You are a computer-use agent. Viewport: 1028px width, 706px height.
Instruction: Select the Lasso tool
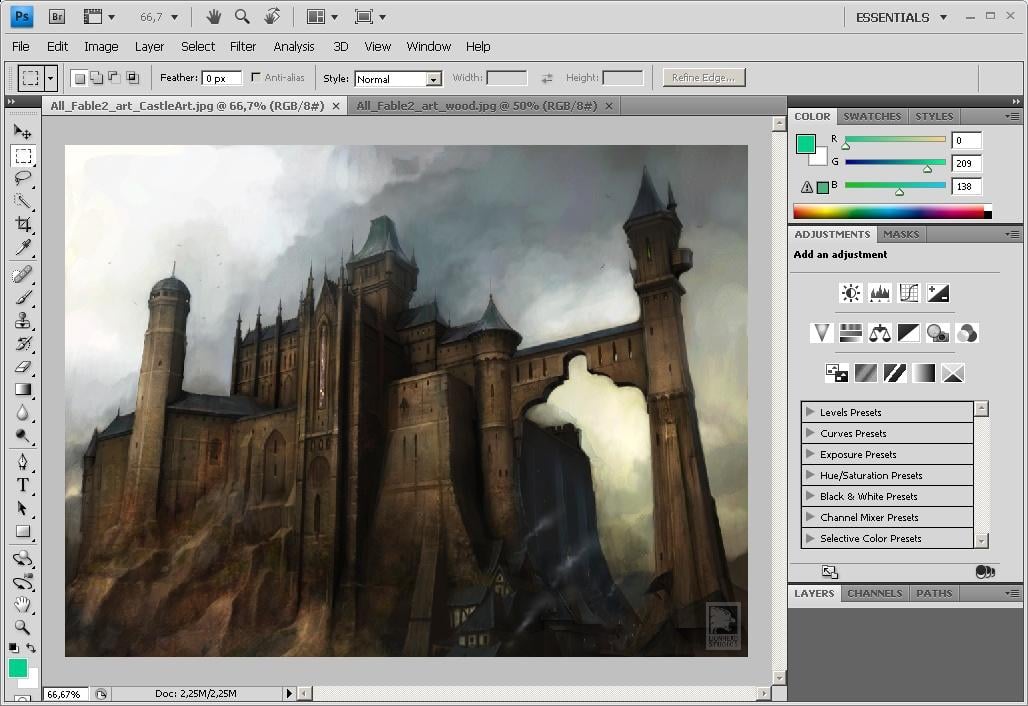coord(22,179)
